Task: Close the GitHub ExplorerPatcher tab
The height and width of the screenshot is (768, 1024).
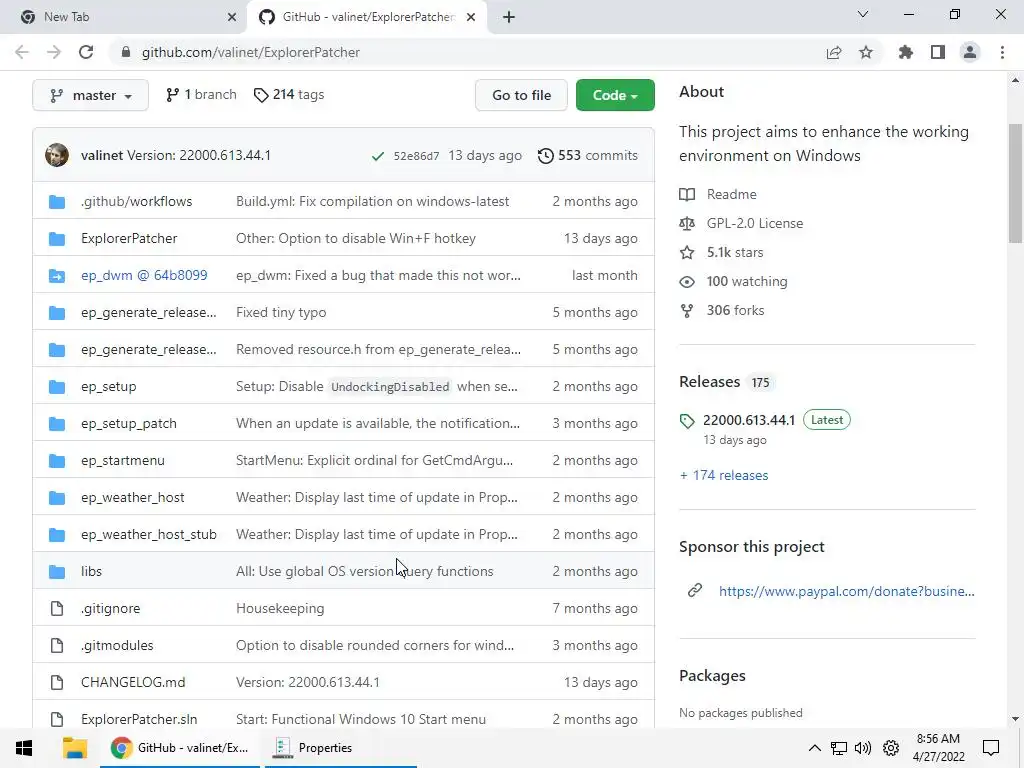Action: pos(471,17)
